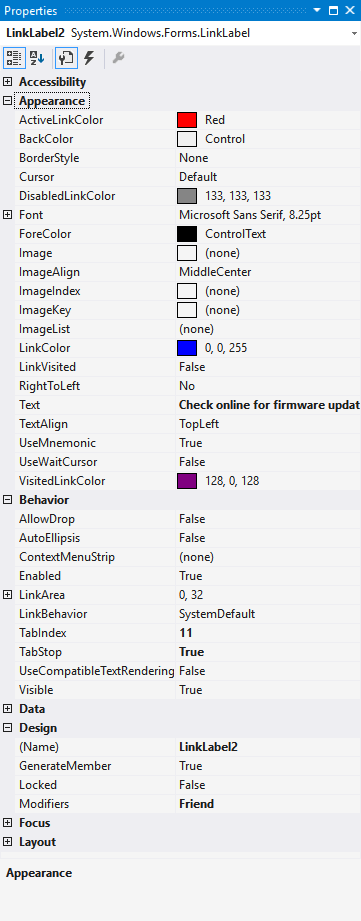Click the Image property preview box
361x921 pixels.
coord(187,253)
